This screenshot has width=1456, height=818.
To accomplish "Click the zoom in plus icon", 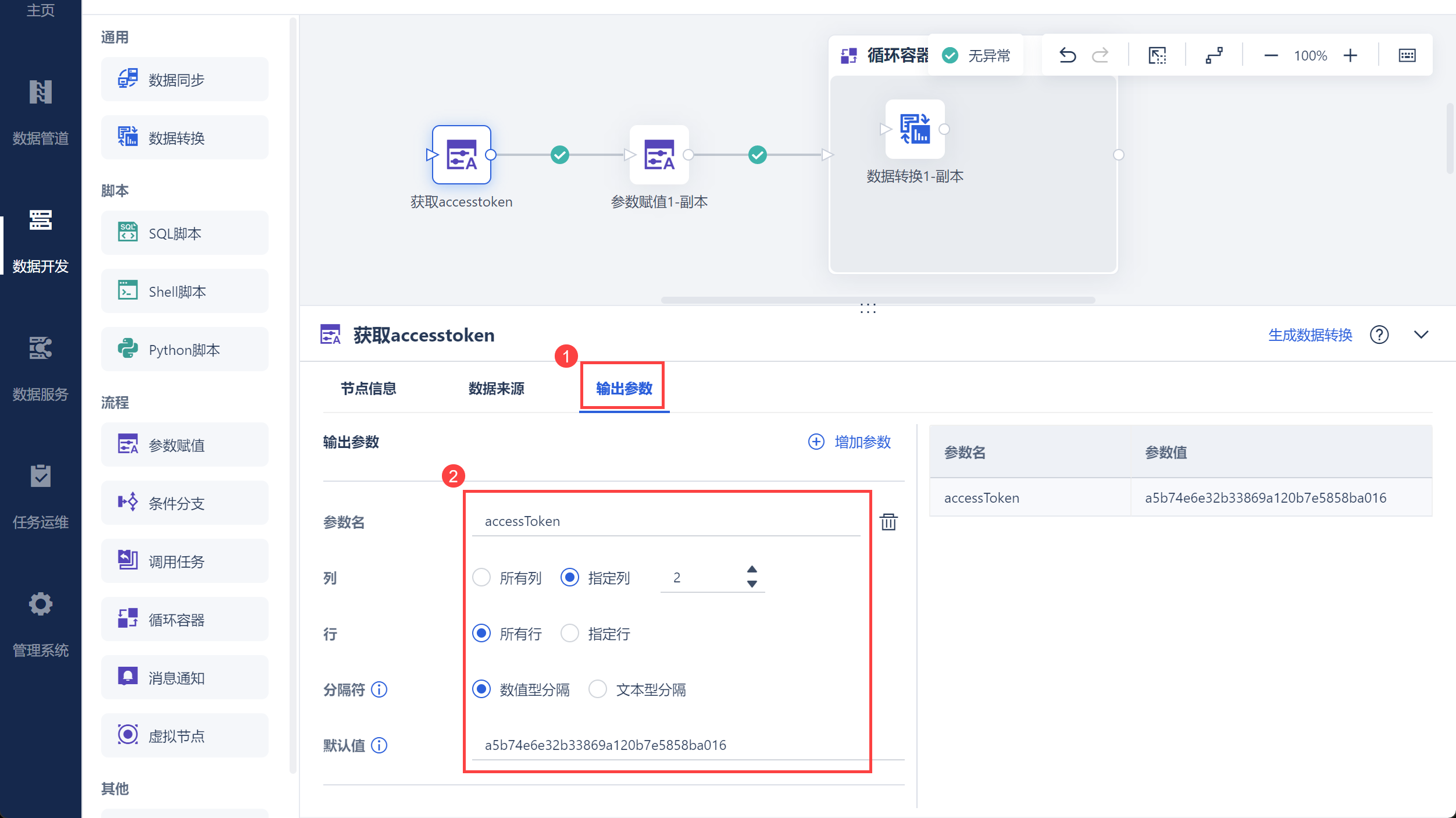I will point(1350,55).
